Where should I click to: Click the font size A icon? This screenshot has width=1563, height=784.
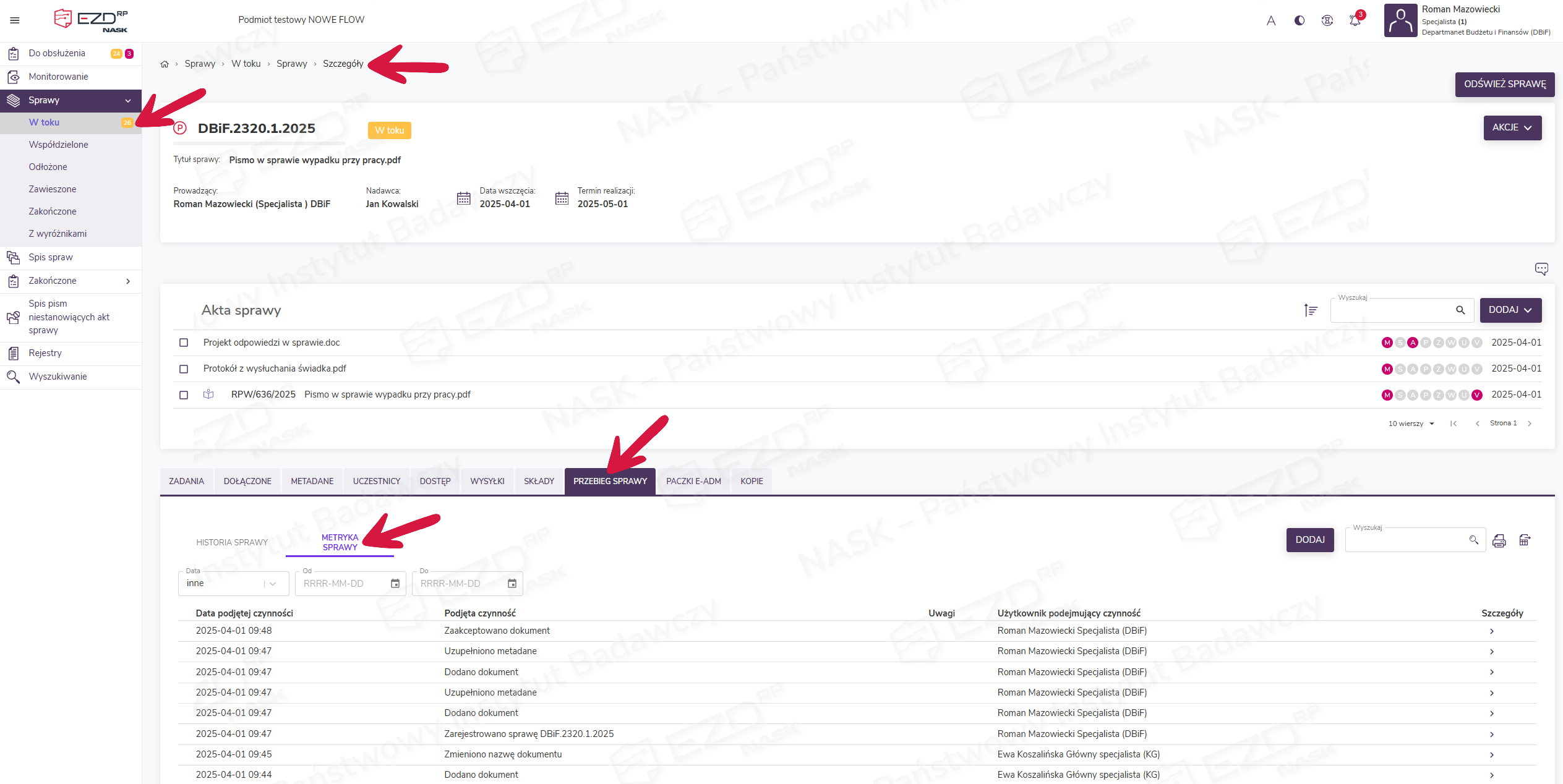point(1271,20)
